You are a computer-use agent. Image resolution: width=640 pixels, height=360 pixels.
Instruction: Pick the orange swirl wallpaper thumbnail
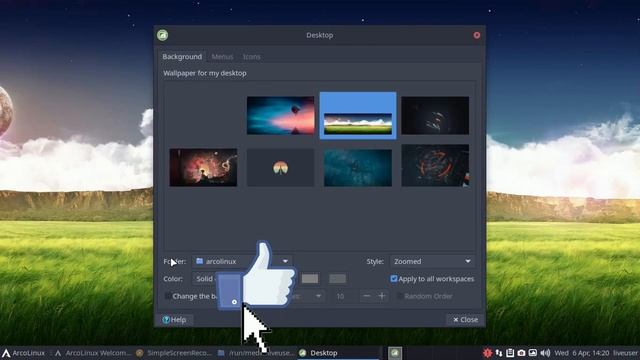click(435, 165)
